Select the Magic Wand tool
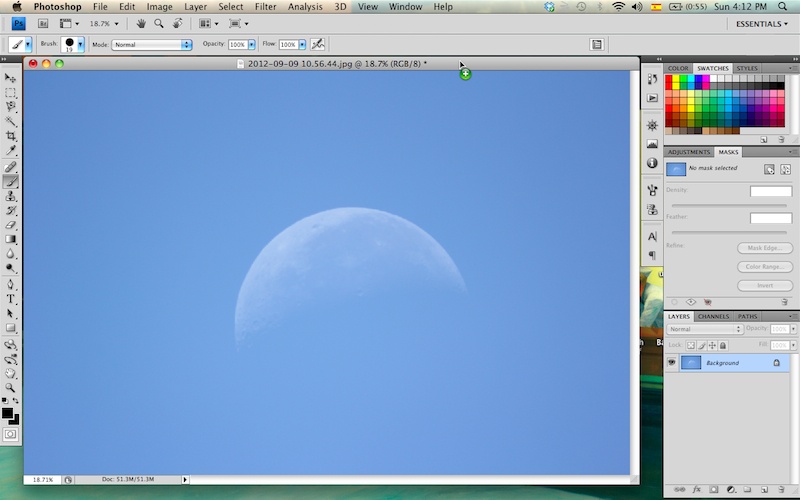This screenshot has height=500, width=800. [x=11, y=121]
